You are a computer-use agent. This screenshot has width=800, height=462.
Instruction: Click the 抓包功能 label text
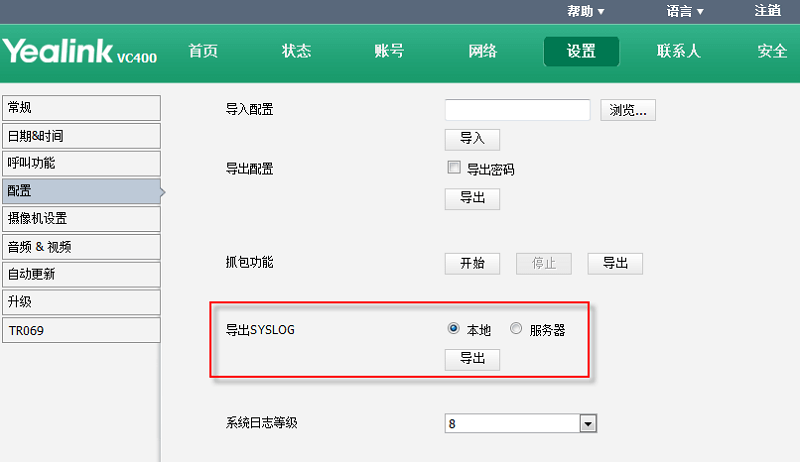click(249, 262)
